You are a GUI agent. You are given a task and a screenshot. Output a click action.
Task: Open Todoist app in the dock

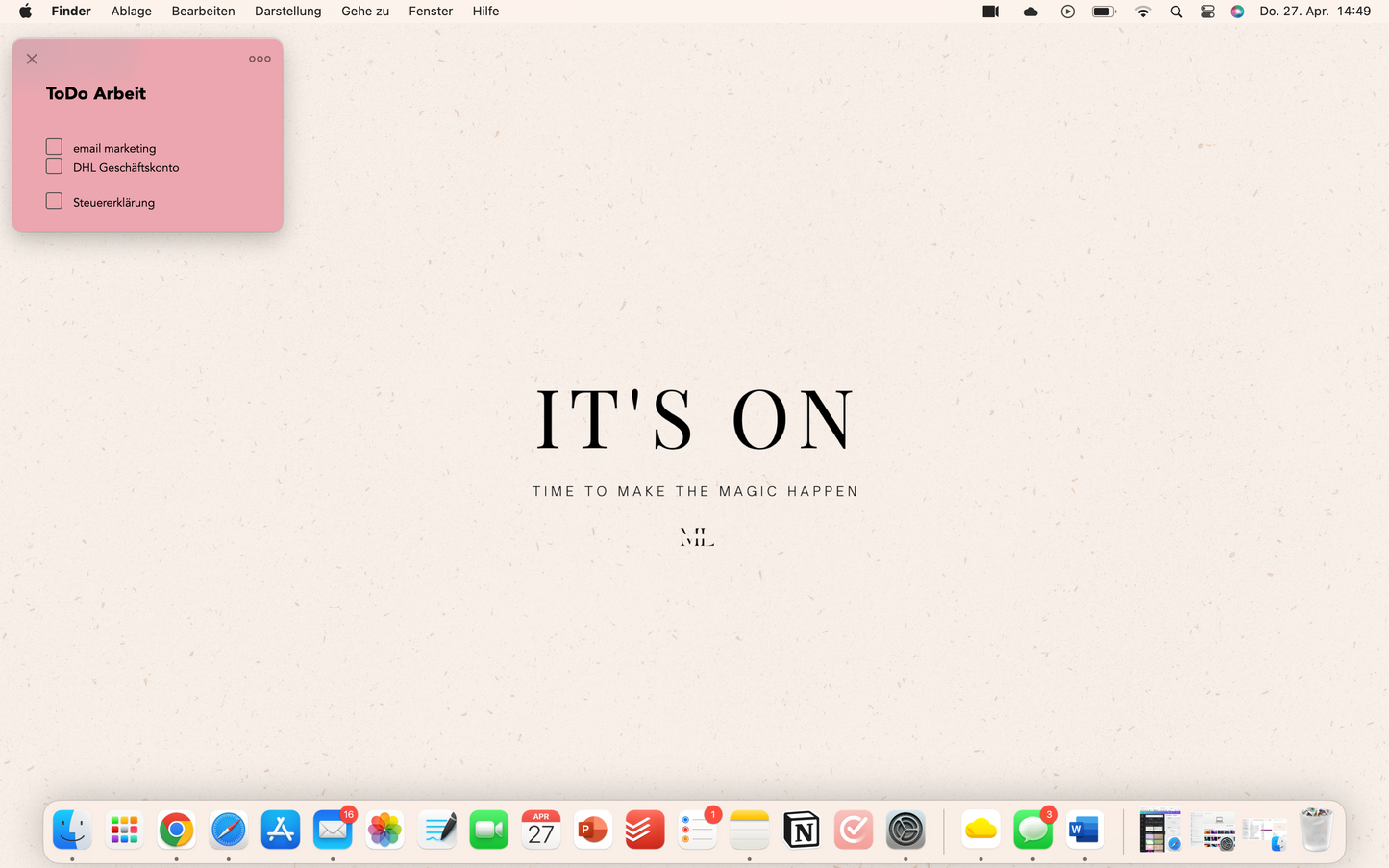pos(644,830)
